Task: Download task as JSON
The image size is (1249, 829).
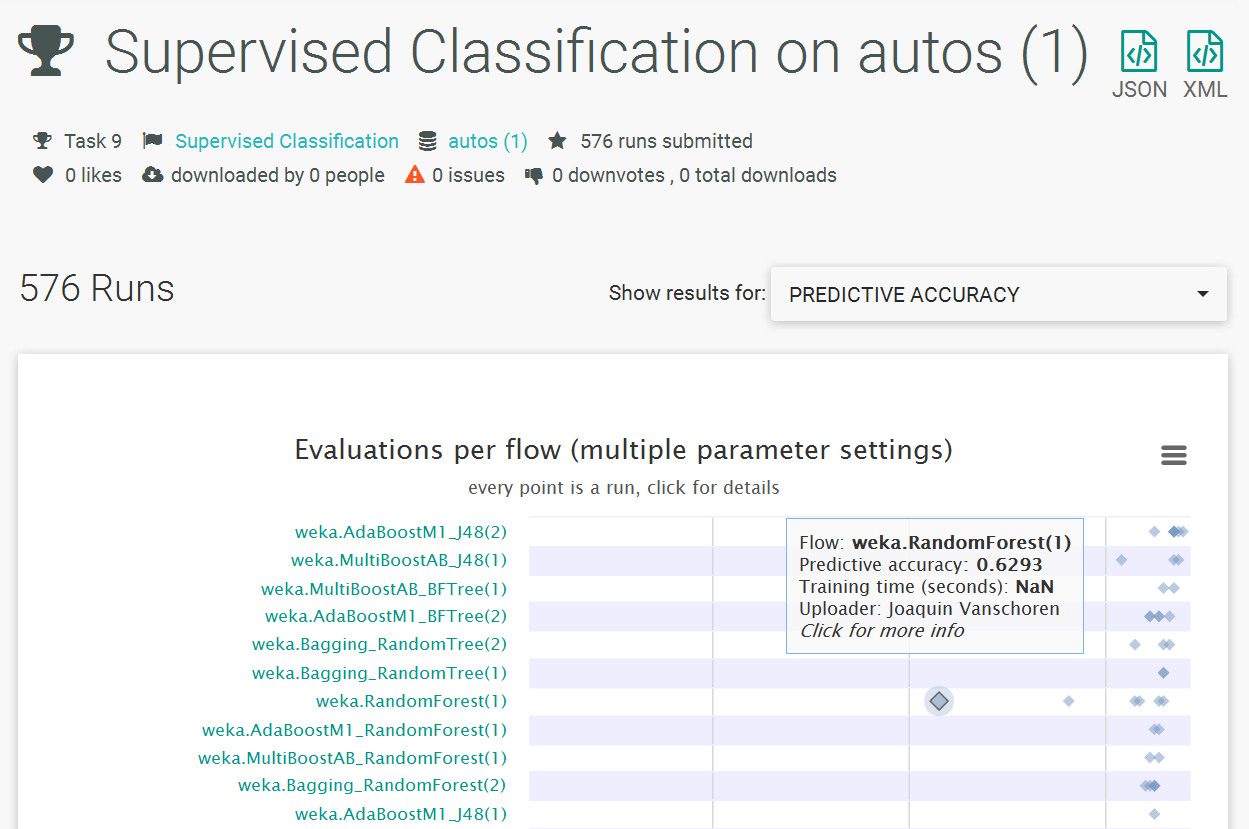Action: (1139, 63)
